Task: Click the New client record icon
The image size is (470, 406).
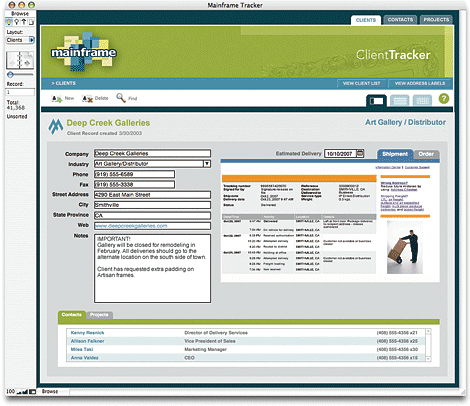Action: point(57,99)
